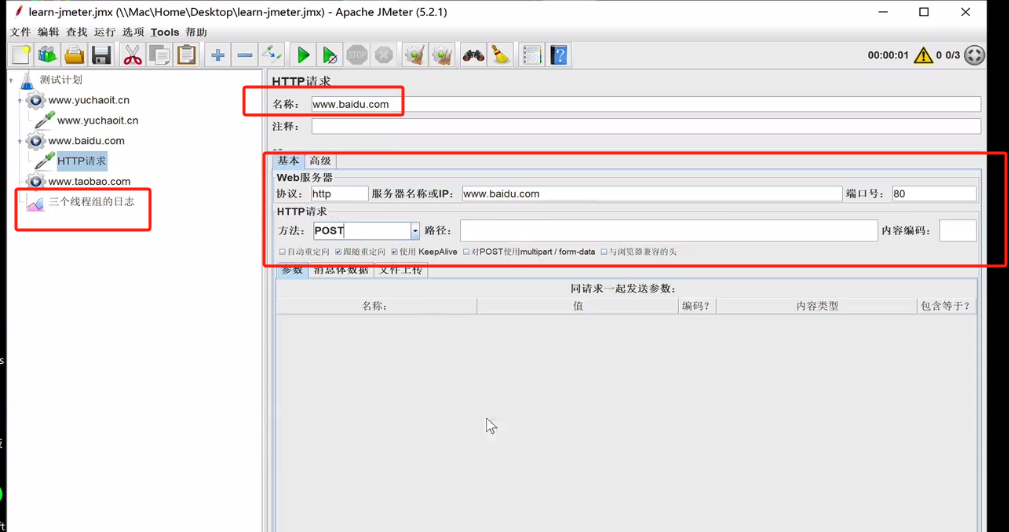Click the pipette icon beside HTTP请求 node

coord(44,161)
